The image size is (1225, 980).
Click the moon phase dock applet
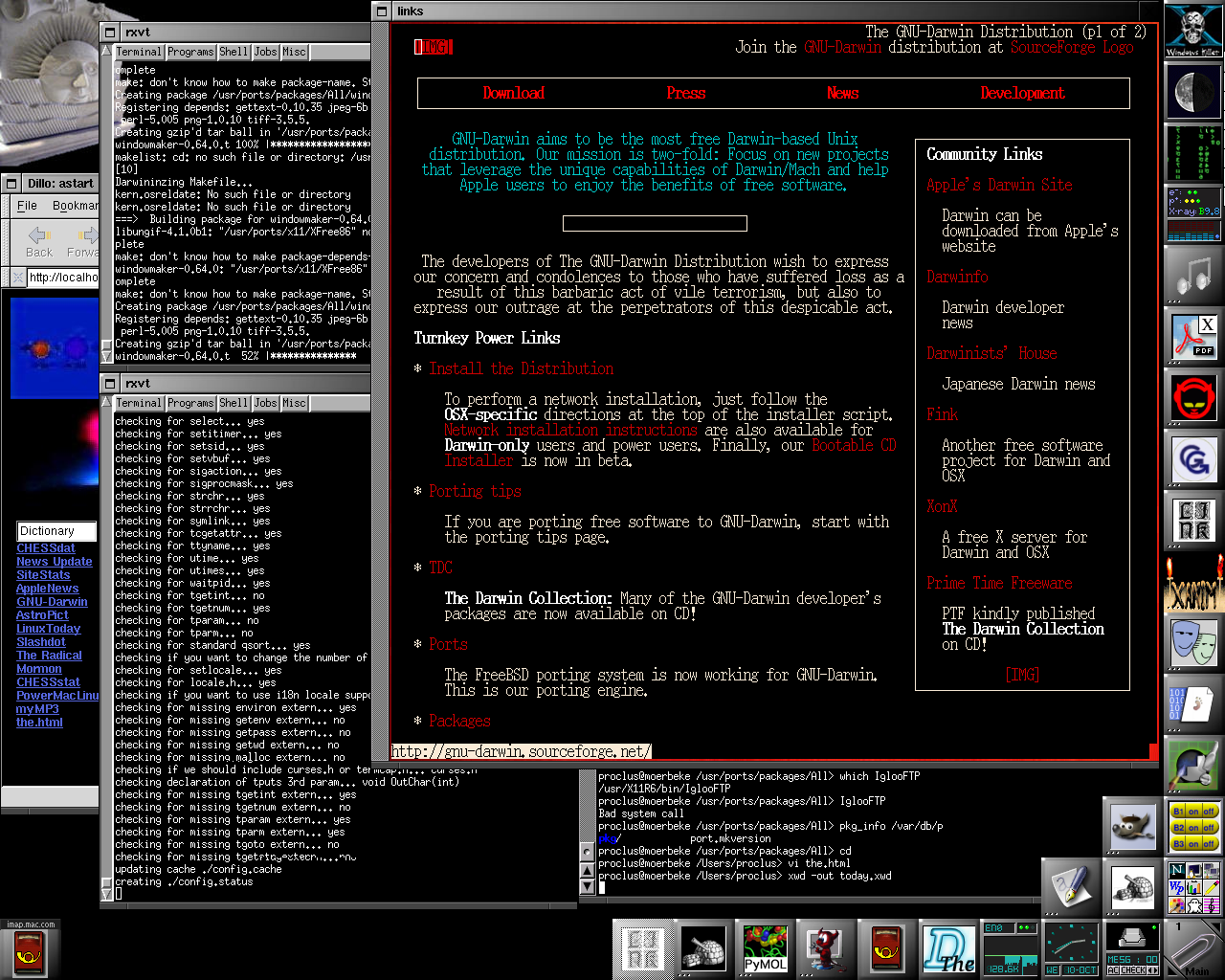point(1193,92)
